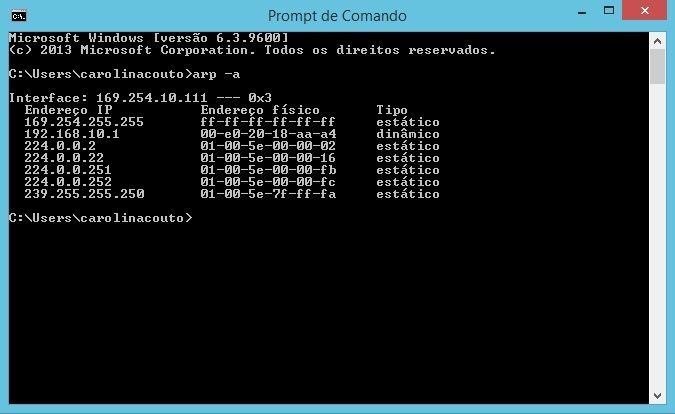Screen dimensions: 675x414
Task: Click MAC address 01-00-5e-00-00-02
Action: pyautogui.click(x=268, y=146)
